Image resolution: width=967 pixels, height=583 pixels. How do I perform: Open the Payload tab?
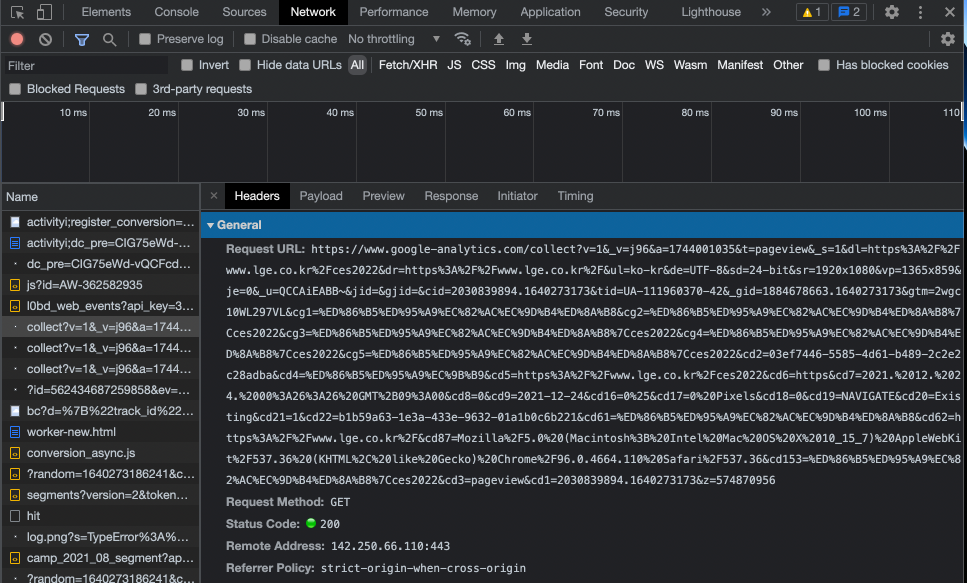coord(321,196)
